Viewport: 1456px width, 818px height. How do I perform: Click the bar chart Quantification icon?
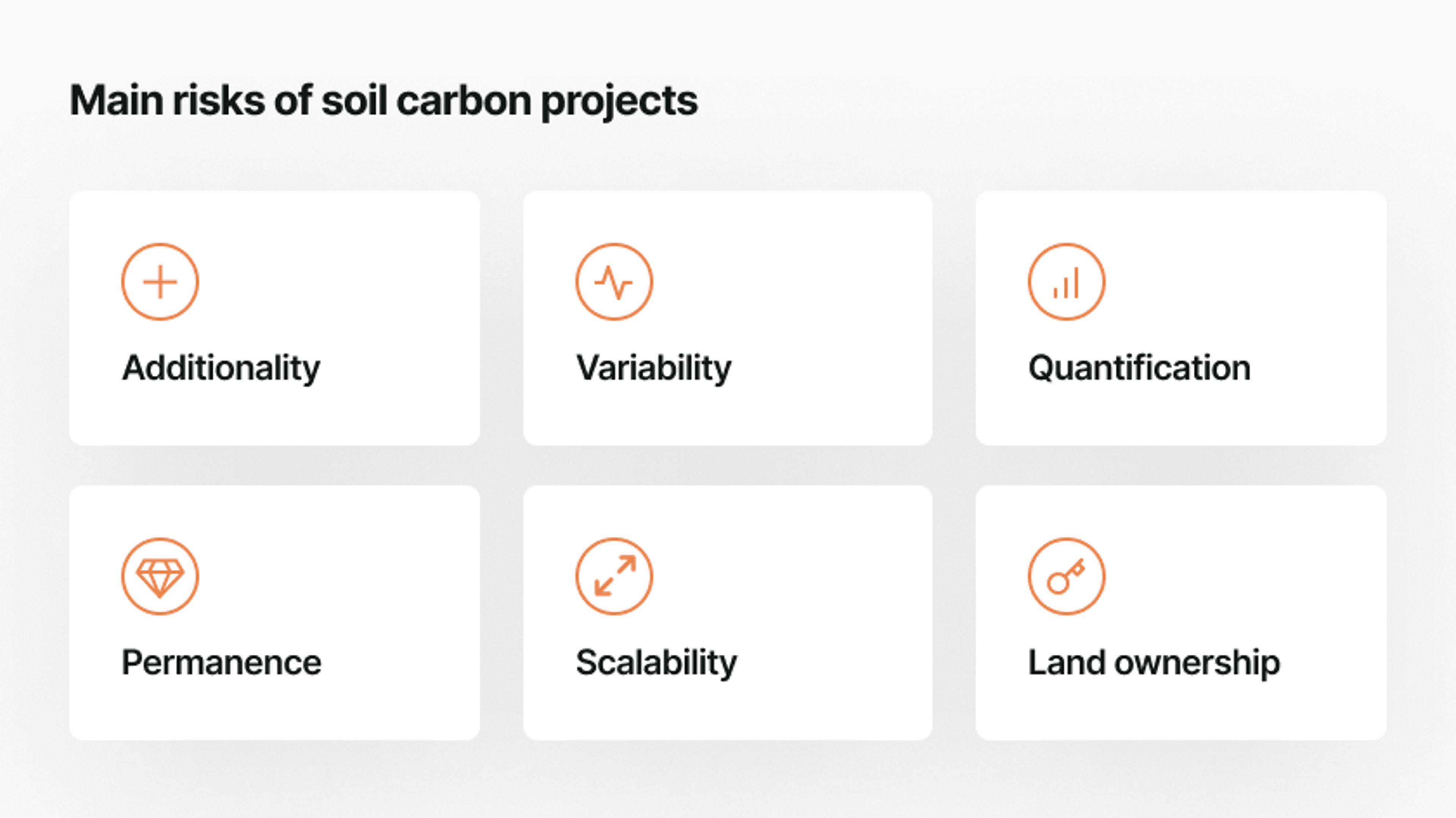[x=1066, y=282]
